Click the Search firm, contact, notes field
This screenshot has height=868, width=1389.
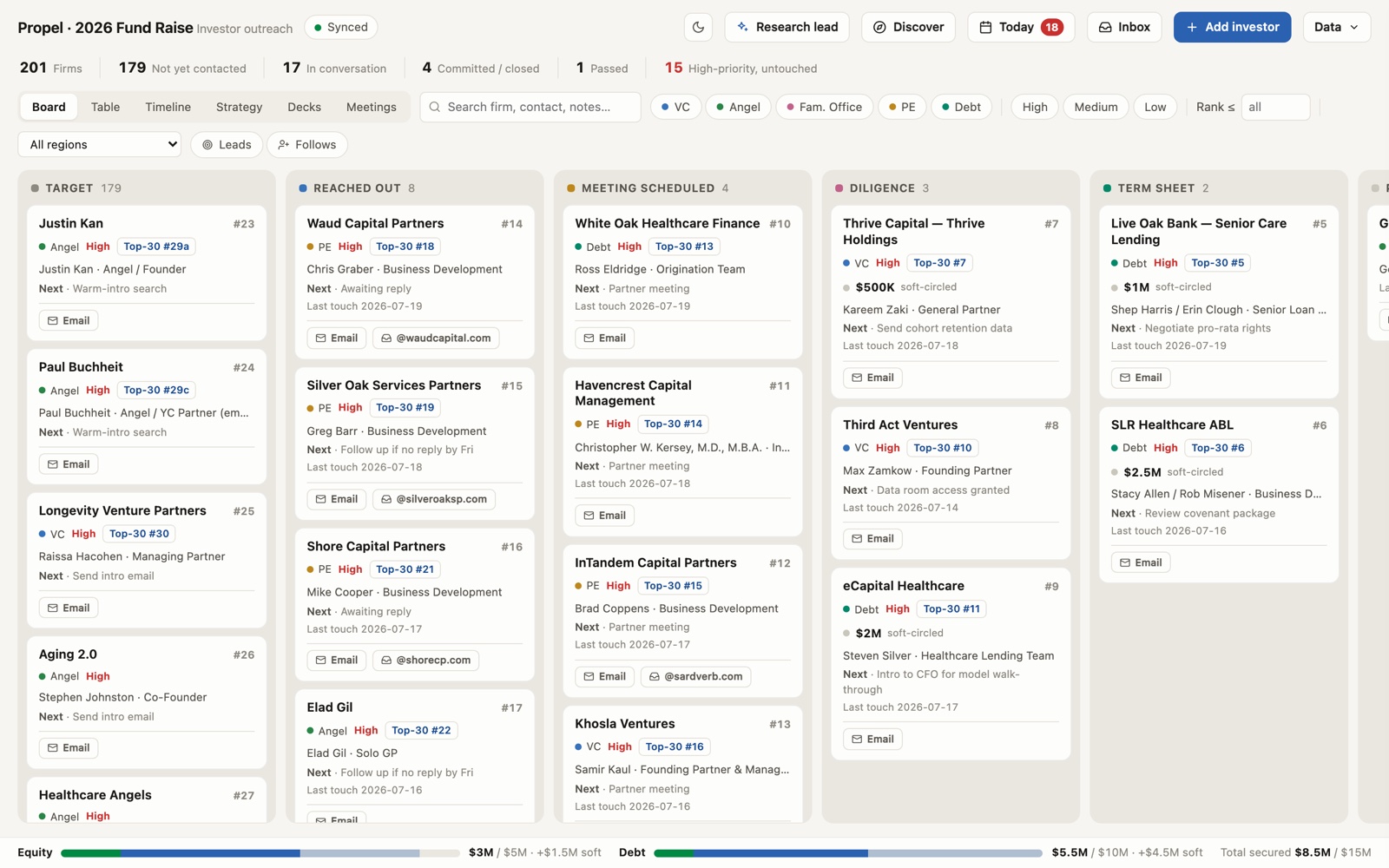tap(530, 107)
